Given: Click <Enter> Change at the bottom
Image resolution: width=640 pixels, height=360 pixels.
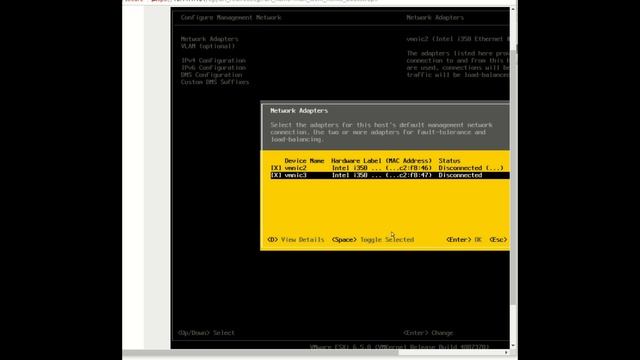Looking at the screenshot, I should tap(428, 333).
